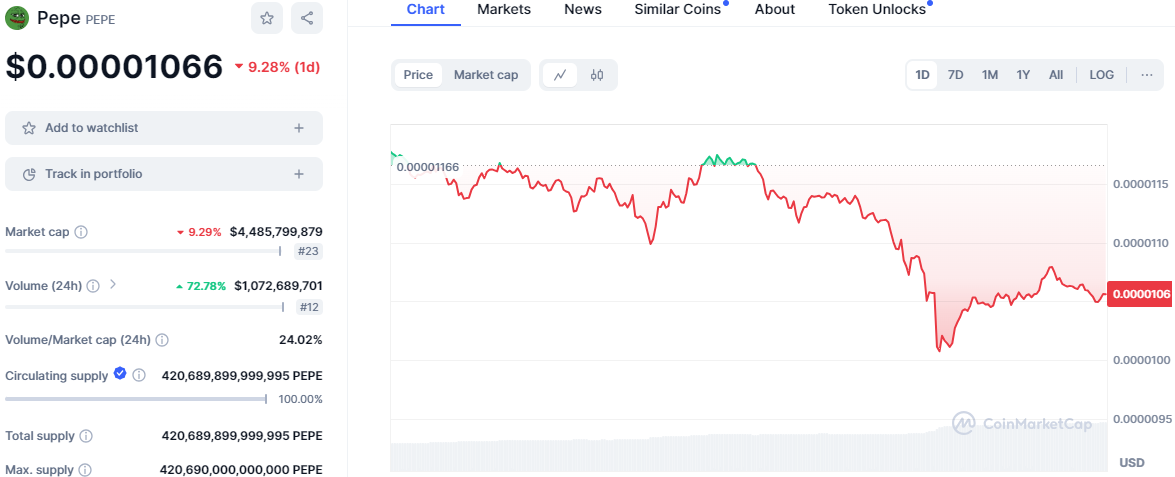Click the 0.0000095 y-axis label
The image size is (1175, 477).
point(1141,419)
